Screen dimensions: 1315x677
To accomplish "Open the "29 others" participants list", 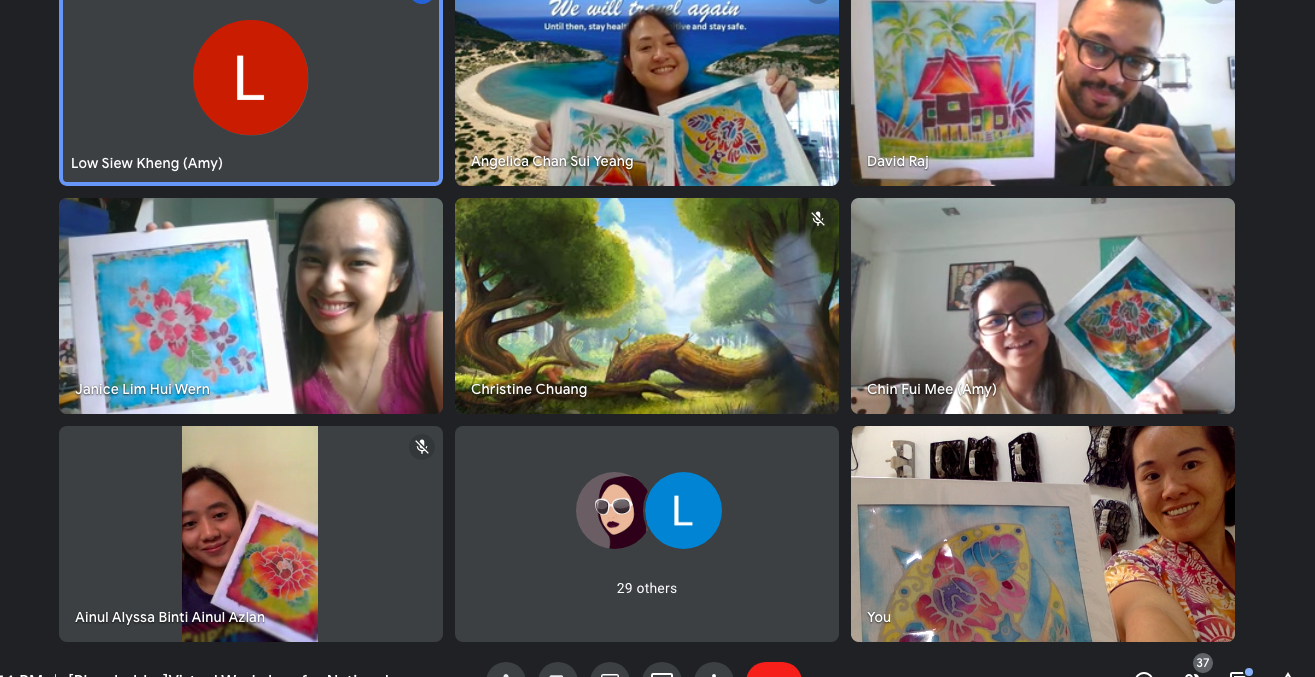I will (647, 588).
